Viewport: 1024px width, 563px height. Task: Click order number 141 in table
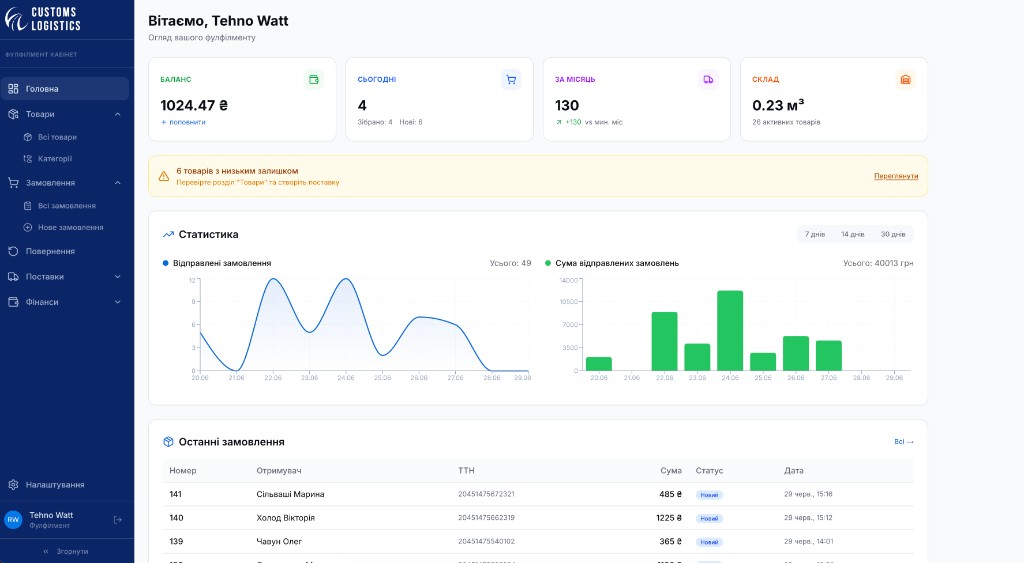tap(176, 494)
